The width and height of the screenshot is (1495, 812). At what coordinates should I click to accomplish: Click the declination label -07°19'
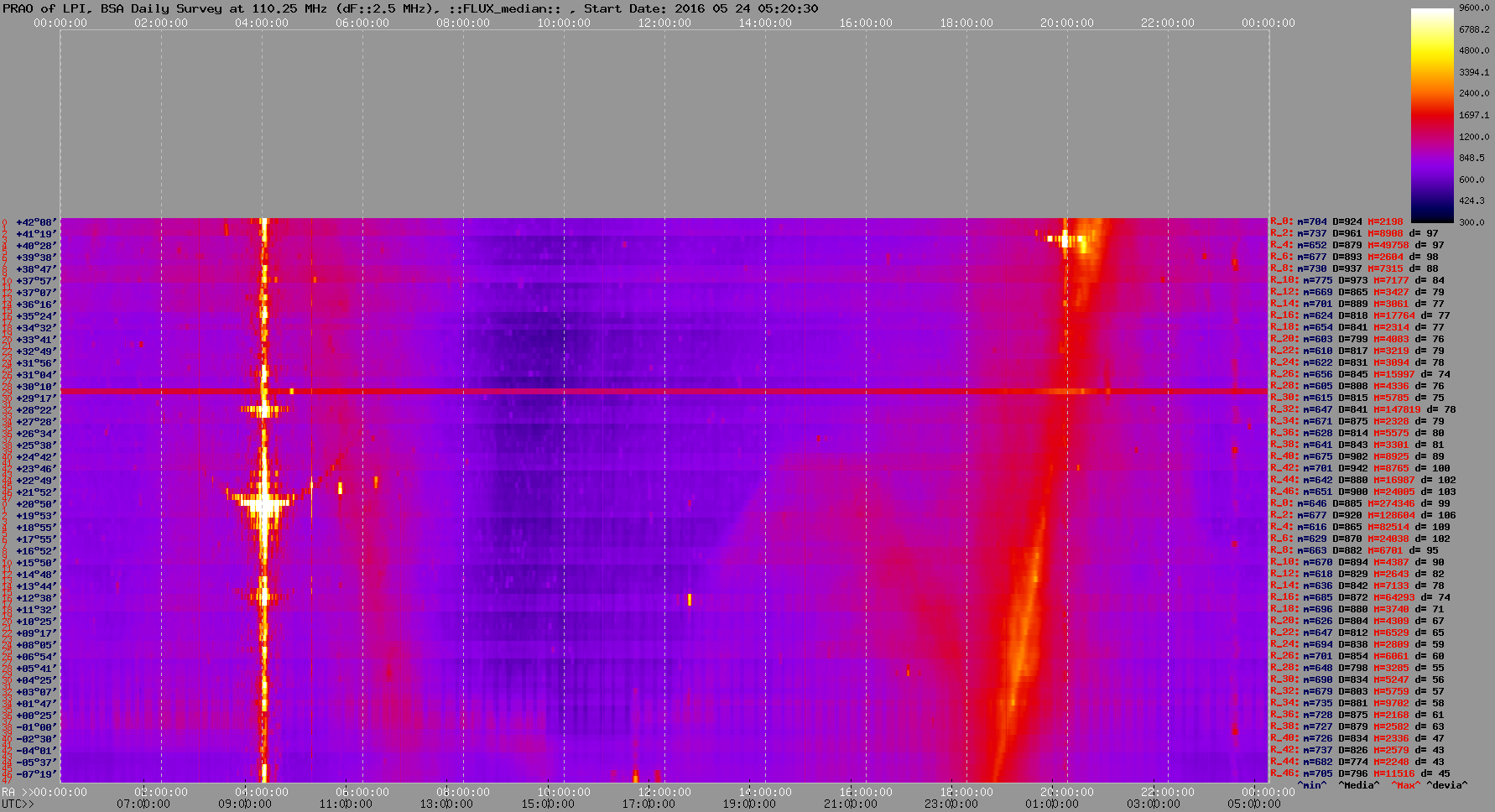coord(36,774)
